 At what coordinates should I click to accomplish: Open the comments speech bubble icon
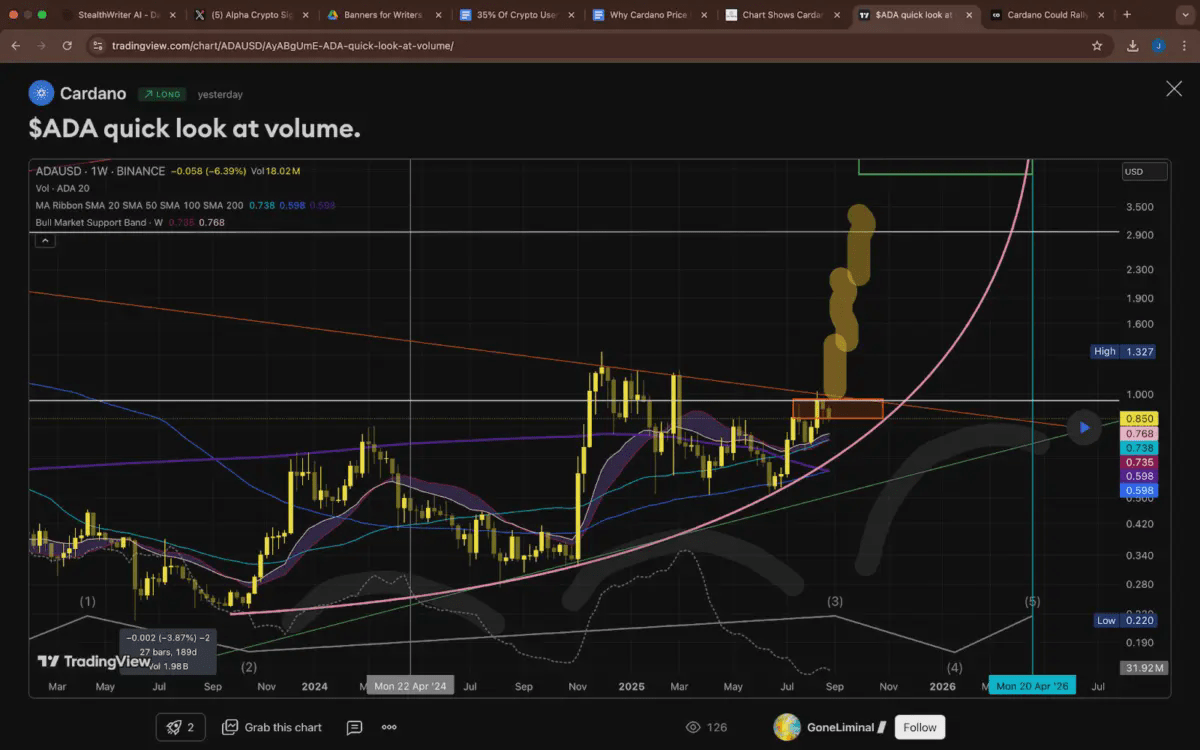pos(354,727)
